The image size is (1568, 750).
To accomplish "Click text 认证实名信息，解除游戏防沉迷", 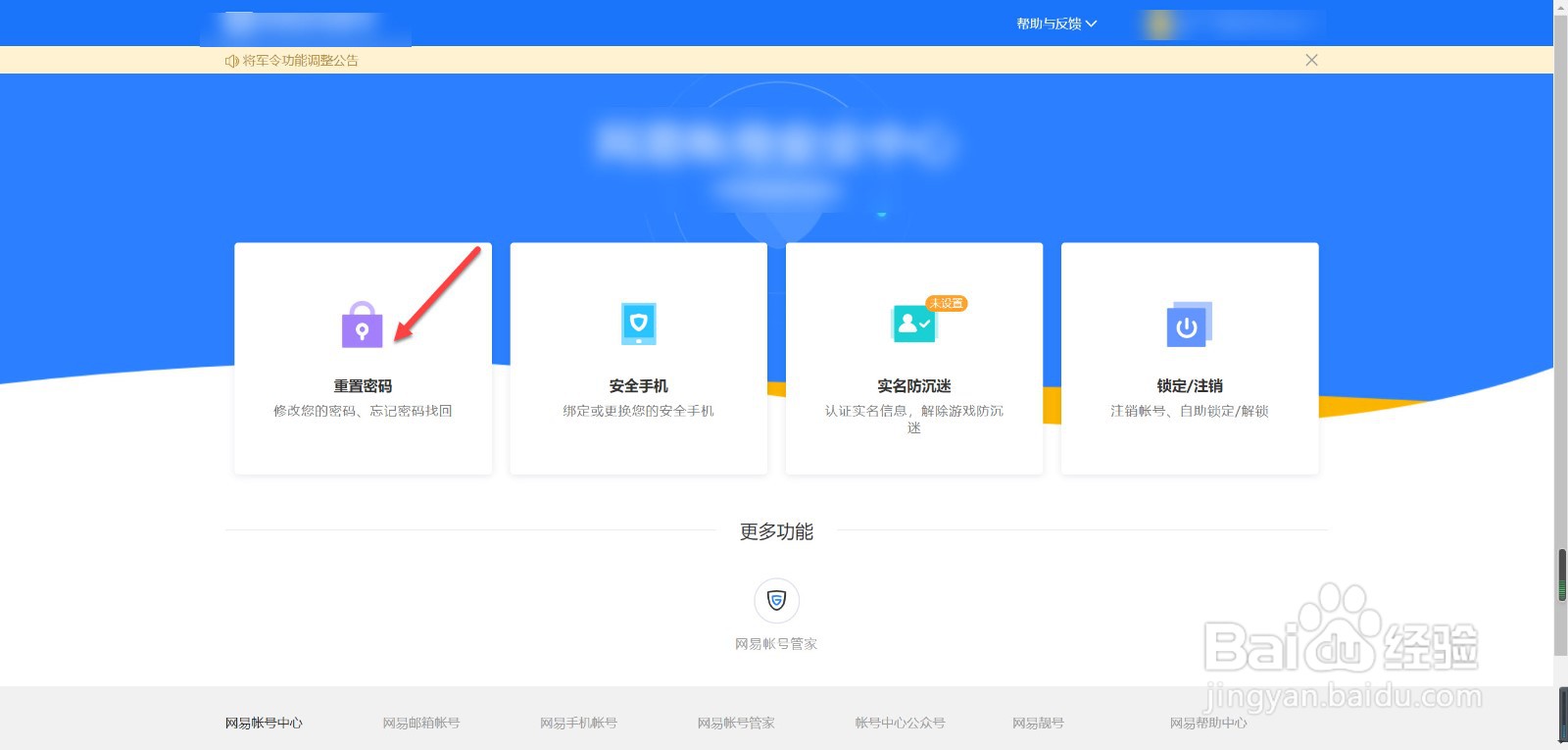I will click(x=914, y=419).
